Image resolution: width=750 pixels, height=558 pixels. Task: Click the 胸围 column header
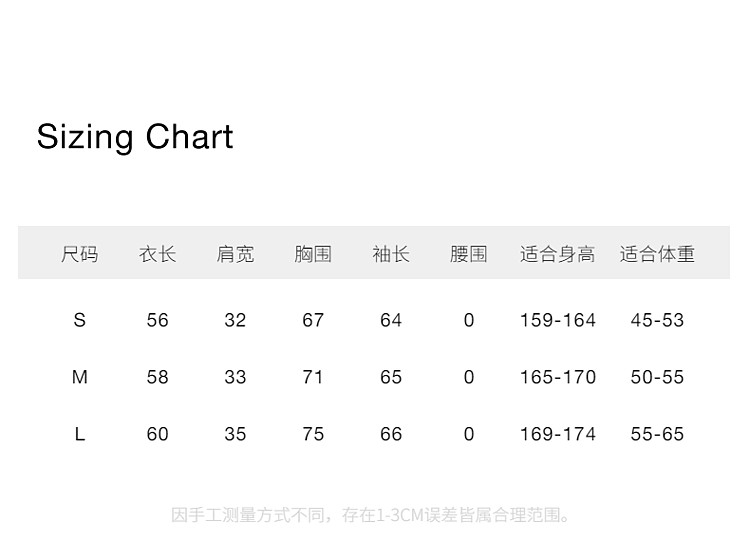click(313, 254)
